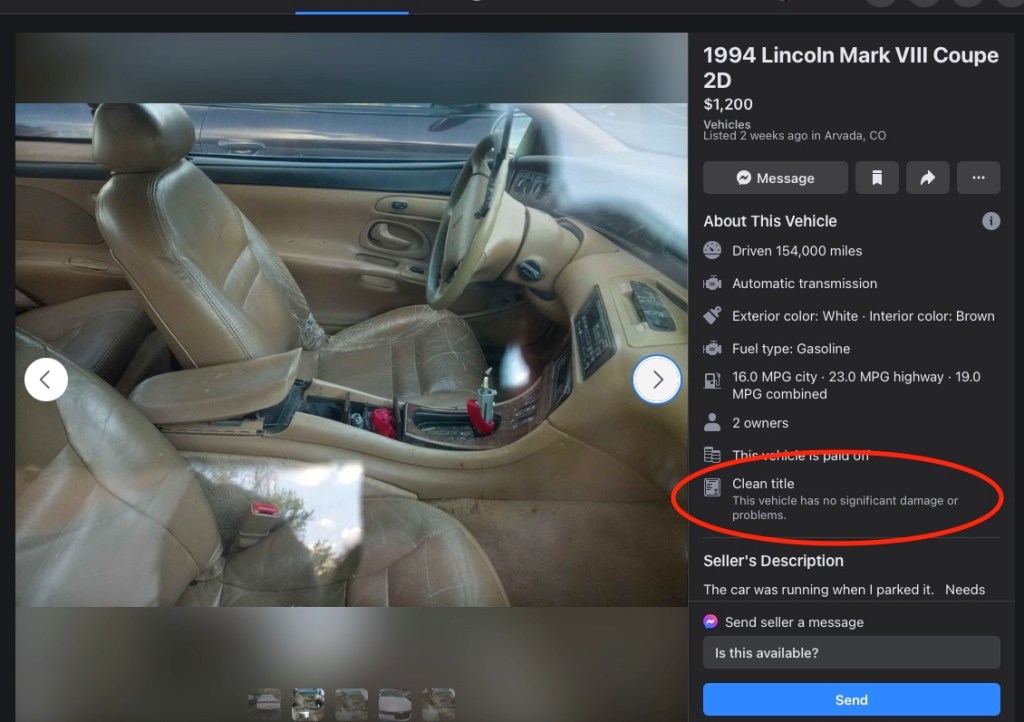Select the fourth thumbnail showing white car
1024x722 pixels.
click(x=395, y=704)
